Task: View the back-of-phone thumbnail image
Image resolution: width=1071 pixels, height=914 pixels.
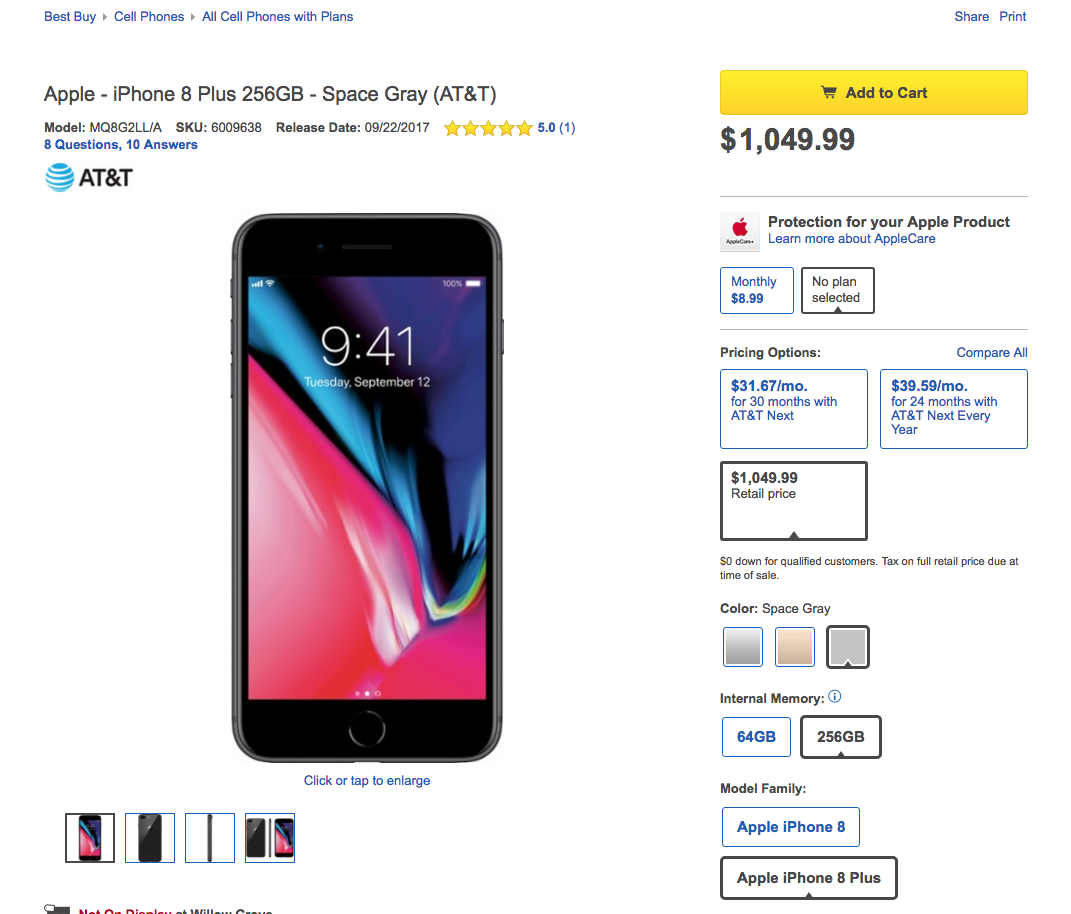Action: coord(150,837)
